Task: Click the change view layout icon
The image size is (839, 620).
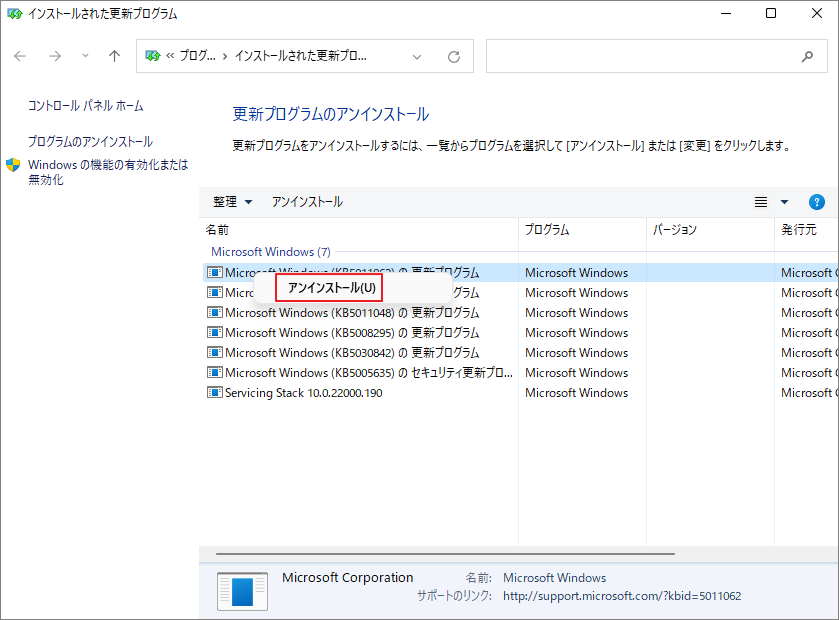Action: [761, 201]
